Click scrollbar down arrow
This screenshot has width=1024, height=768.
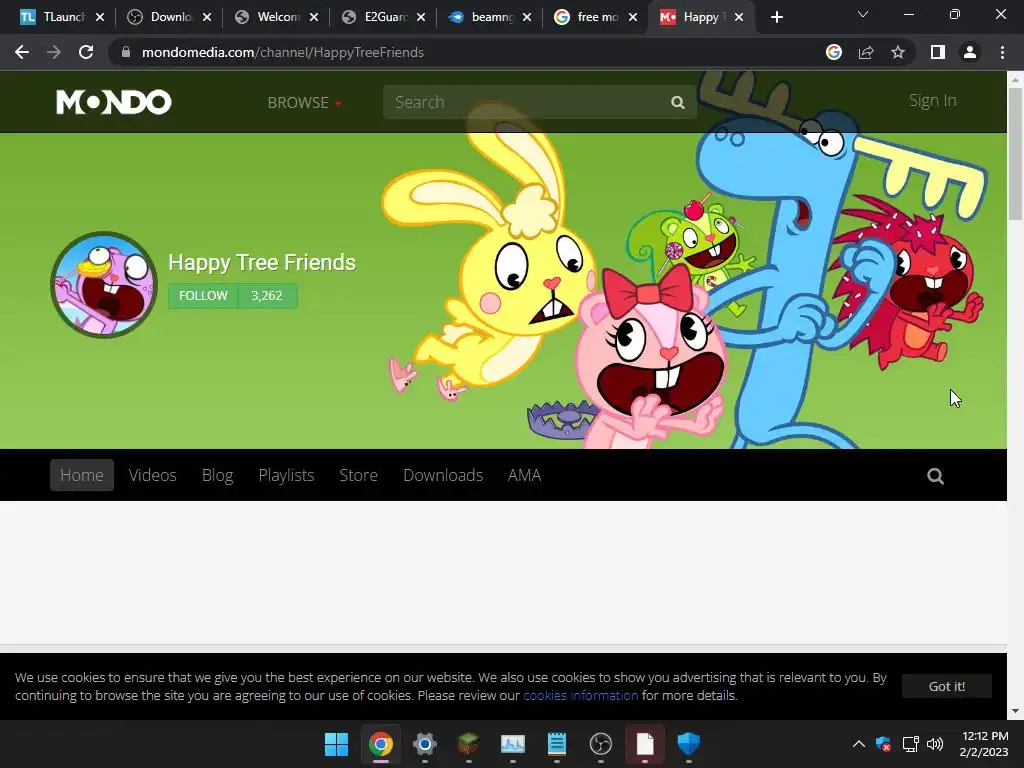(x=1015, y=711)
